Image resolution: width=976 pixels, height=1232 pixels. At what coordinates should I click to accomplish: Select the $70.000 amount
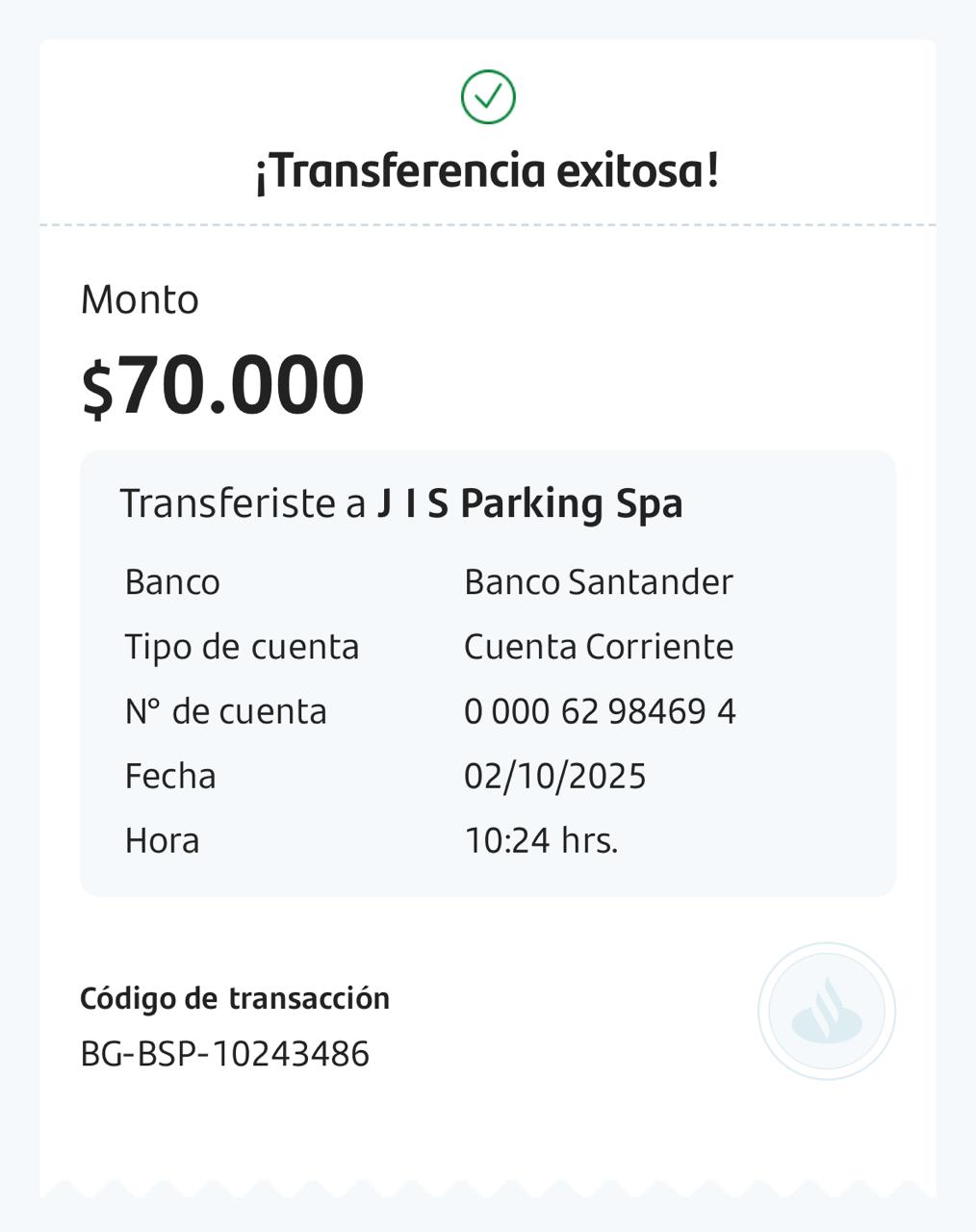222,386
